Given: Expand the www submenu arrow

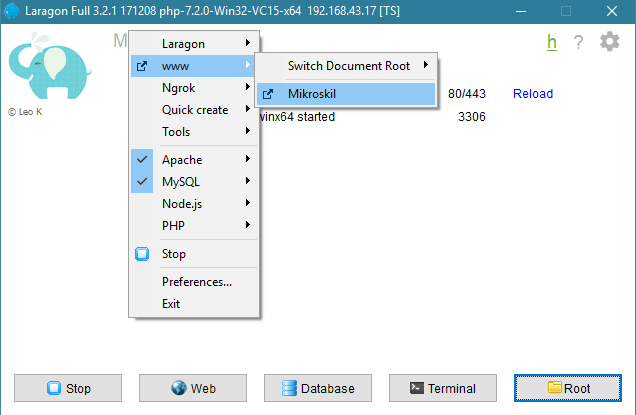Looking at the screenshot, I should (247, 65).
